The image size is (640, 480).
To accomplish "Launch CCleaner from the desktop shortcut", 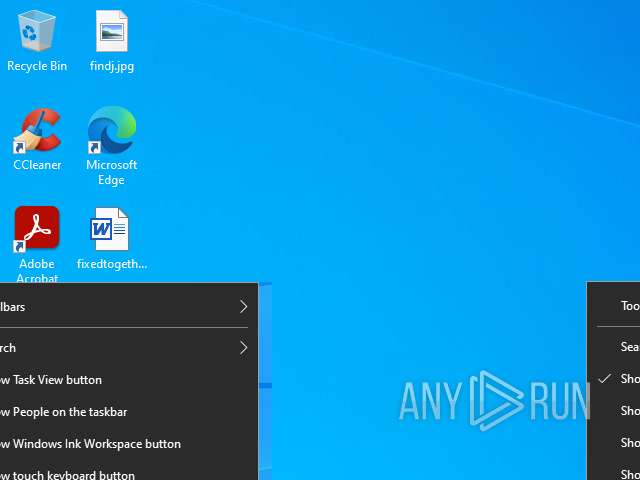I will (37, 131).
